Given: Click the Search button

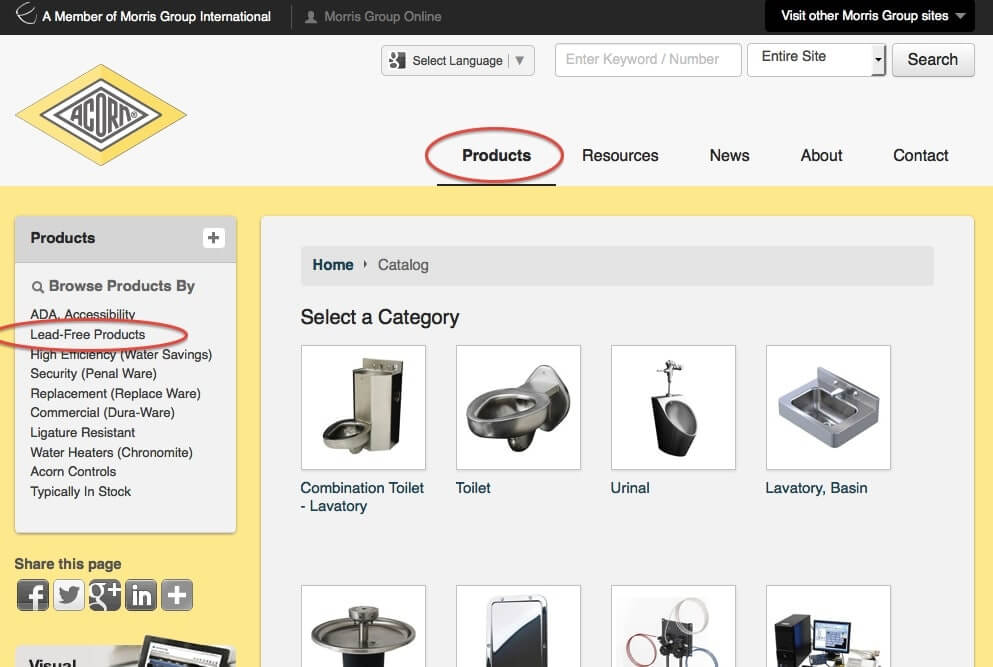Looking at the screenshot, I should [x=933, y=60].
